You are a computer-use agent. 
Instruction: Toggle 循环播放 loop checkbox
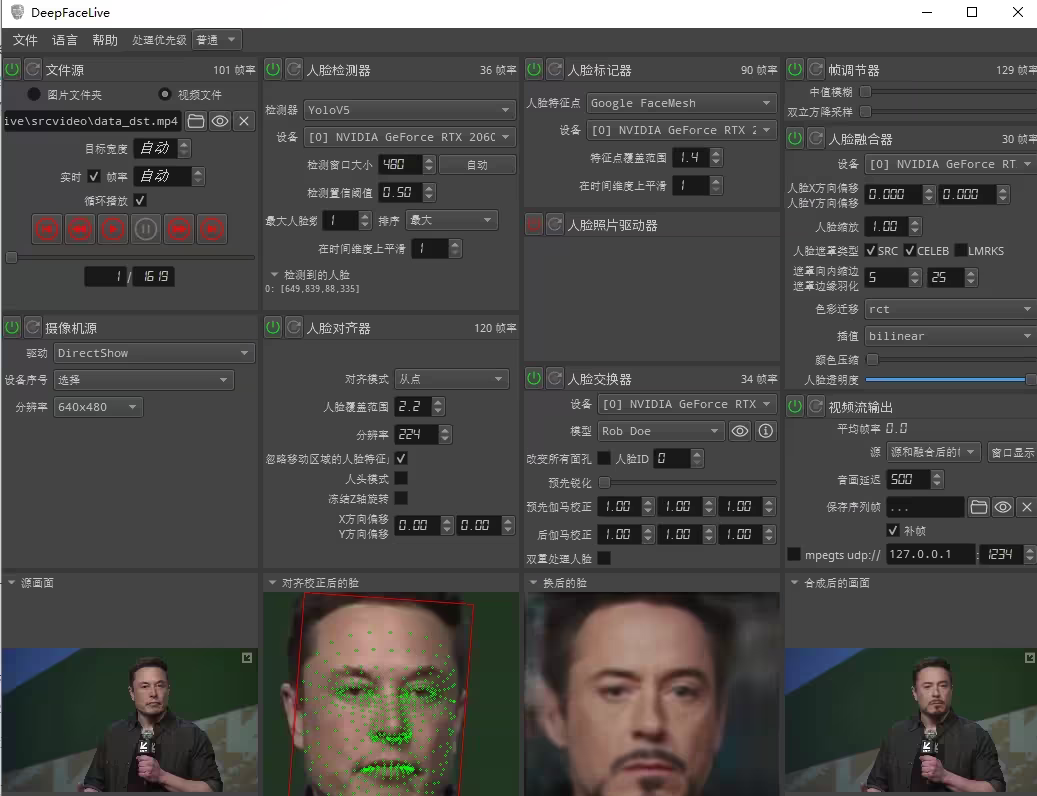pyautogui.click(x=140, y=200)
